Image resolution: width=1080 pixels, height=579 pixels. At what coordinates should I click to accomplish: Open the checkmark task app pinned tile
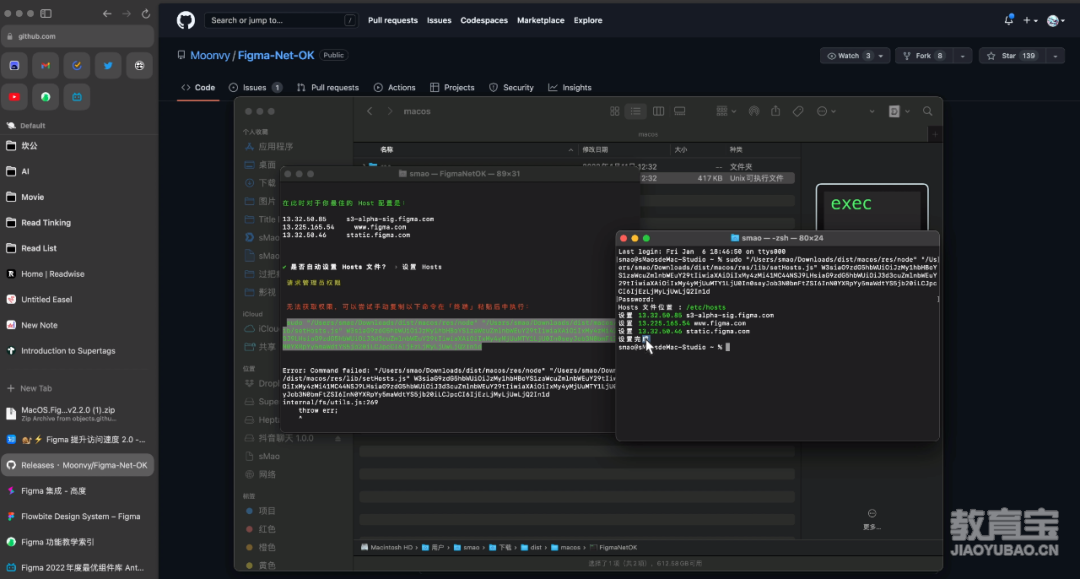(76, 66)
